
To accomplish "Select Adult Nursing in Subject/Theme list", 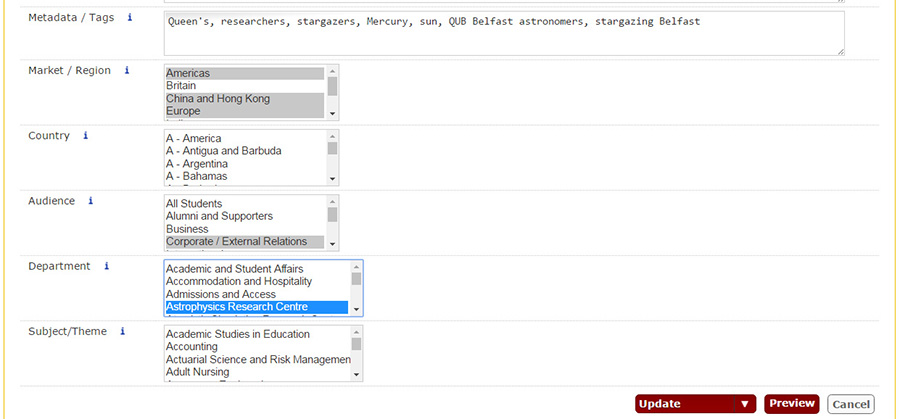I will (257, 372).
